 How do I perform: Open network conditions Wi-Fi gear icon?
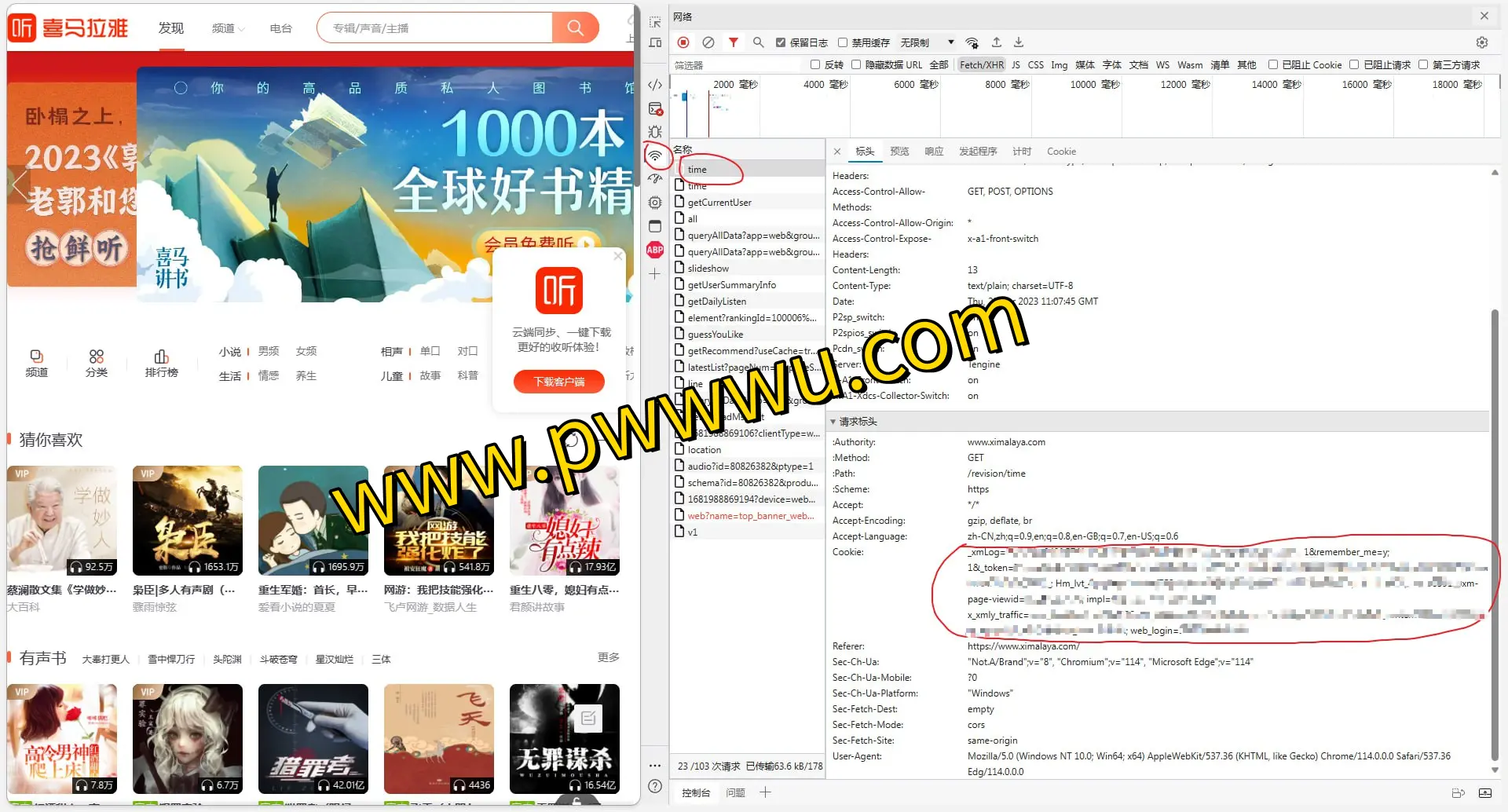pyautogui.click(x=972, y=42)
